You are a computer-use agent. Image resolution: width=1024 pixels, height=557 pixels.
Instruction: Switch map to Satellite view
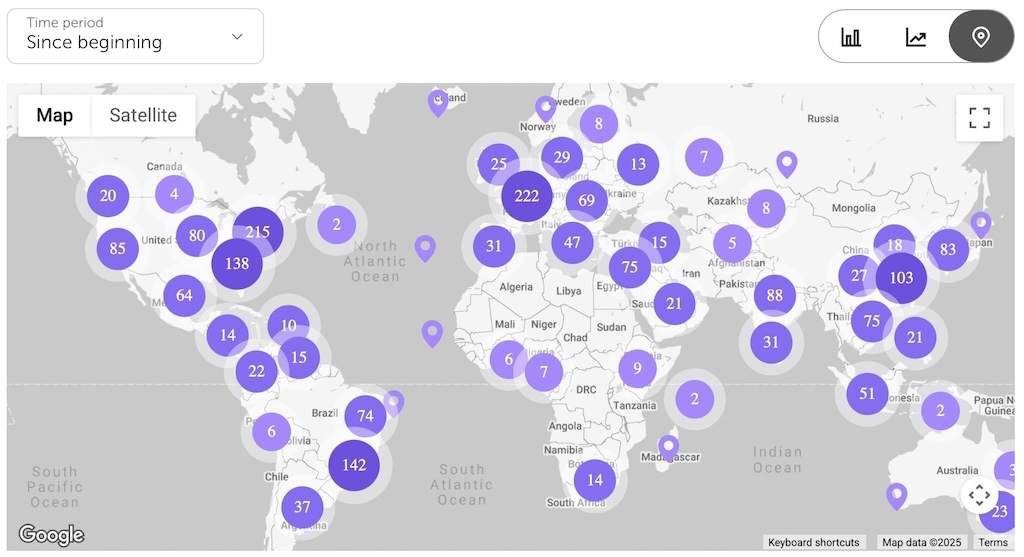(143, 115)
